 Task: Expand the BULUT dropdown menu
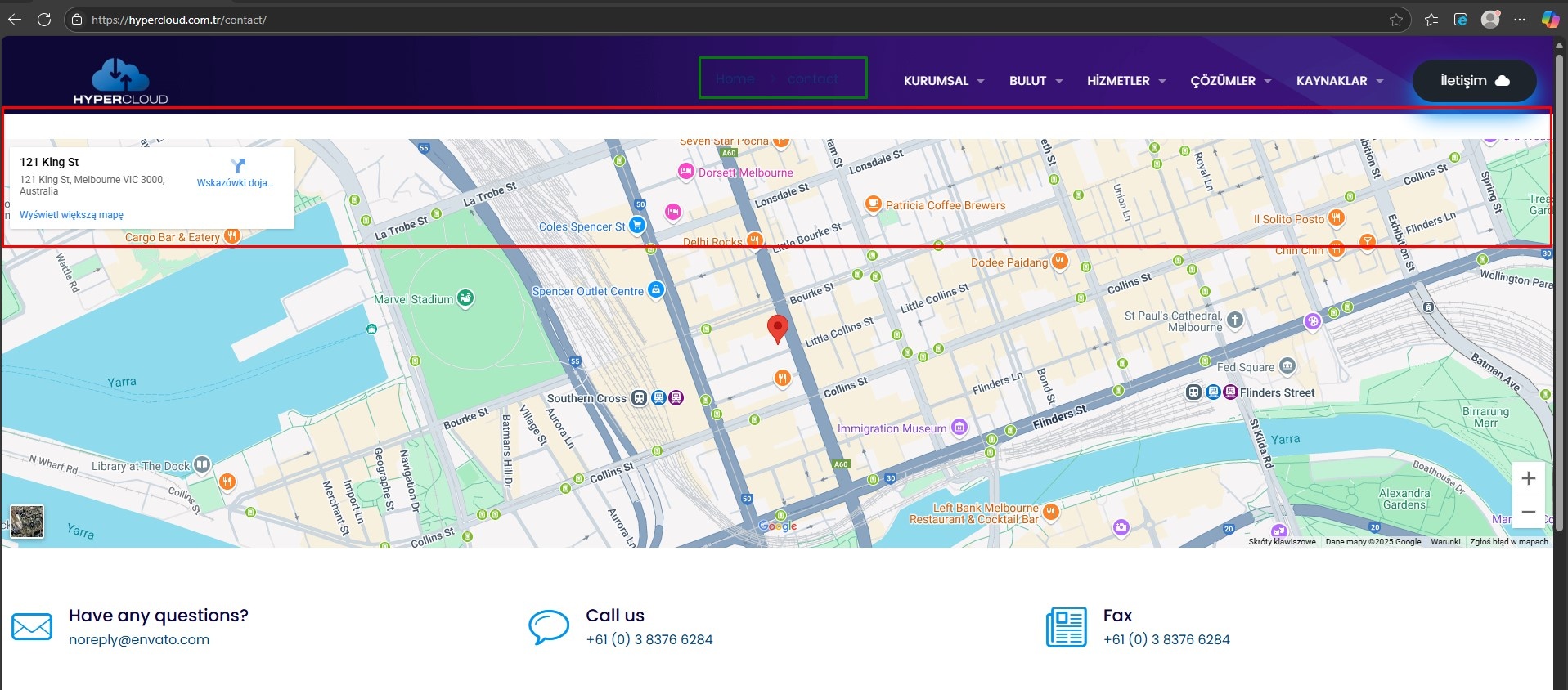pyautogui.click(x=1036, y=81)
